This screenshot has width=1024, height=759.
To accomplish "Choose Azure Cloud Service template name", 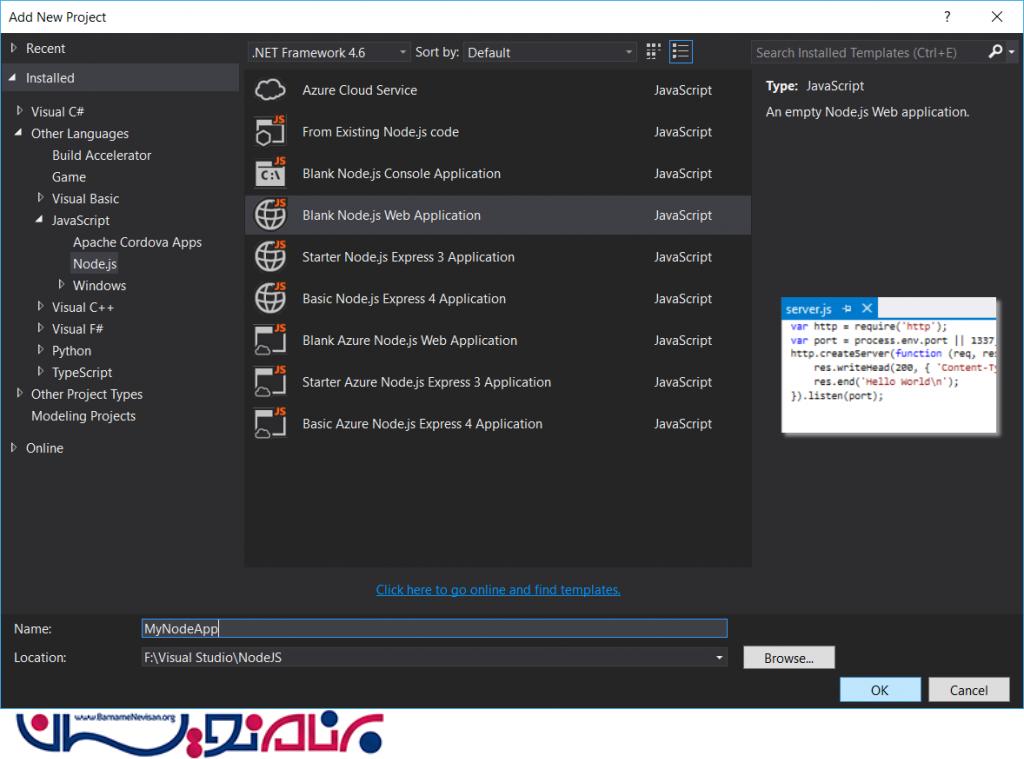I will (x=359, y=90).
